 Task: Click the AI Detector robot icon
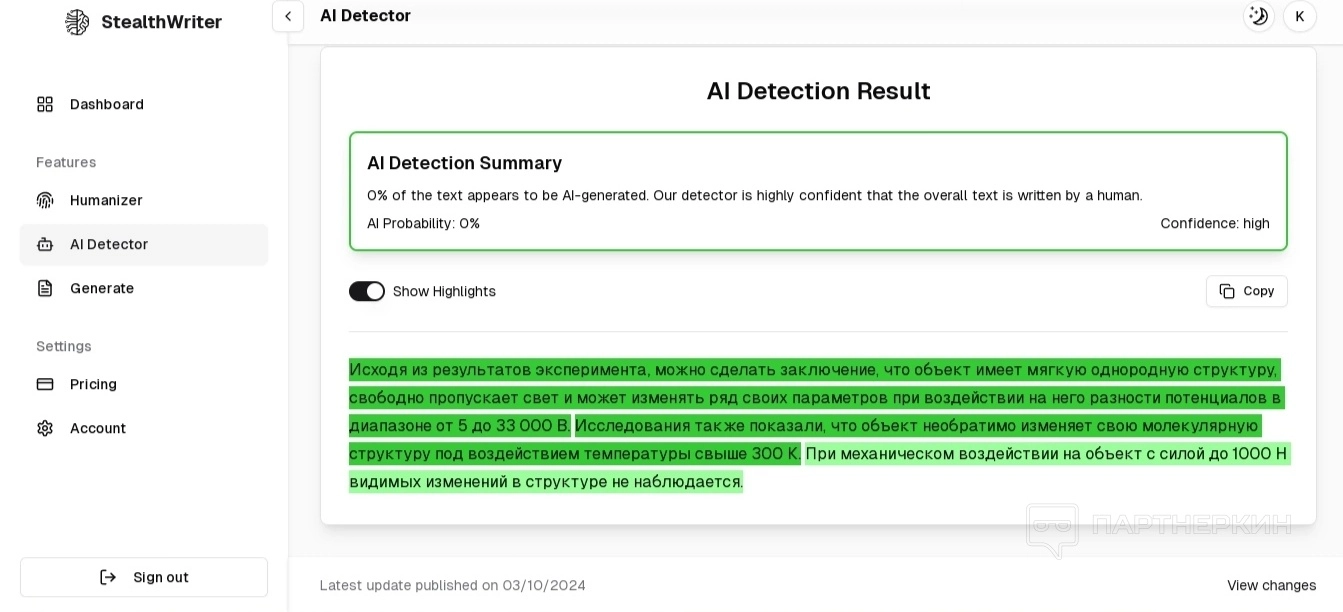coord(45,244)
